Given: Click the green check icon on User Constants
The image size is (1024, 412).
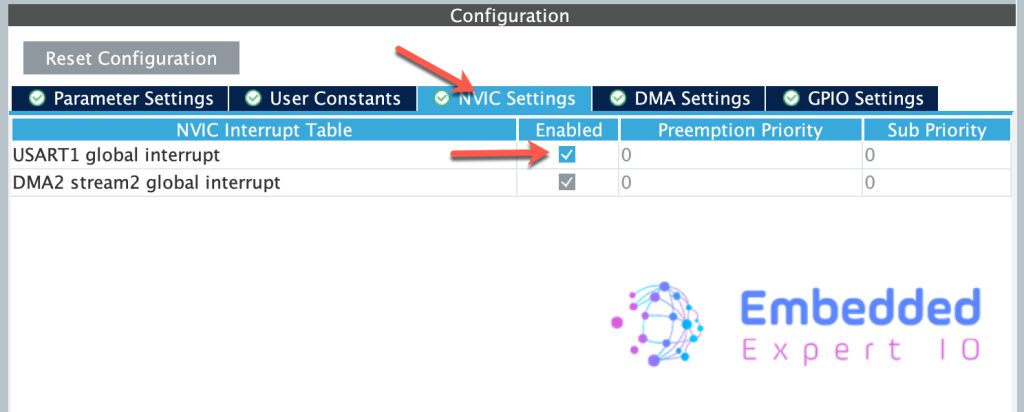Looking at the screenshot, I should [x=254, y=98].
